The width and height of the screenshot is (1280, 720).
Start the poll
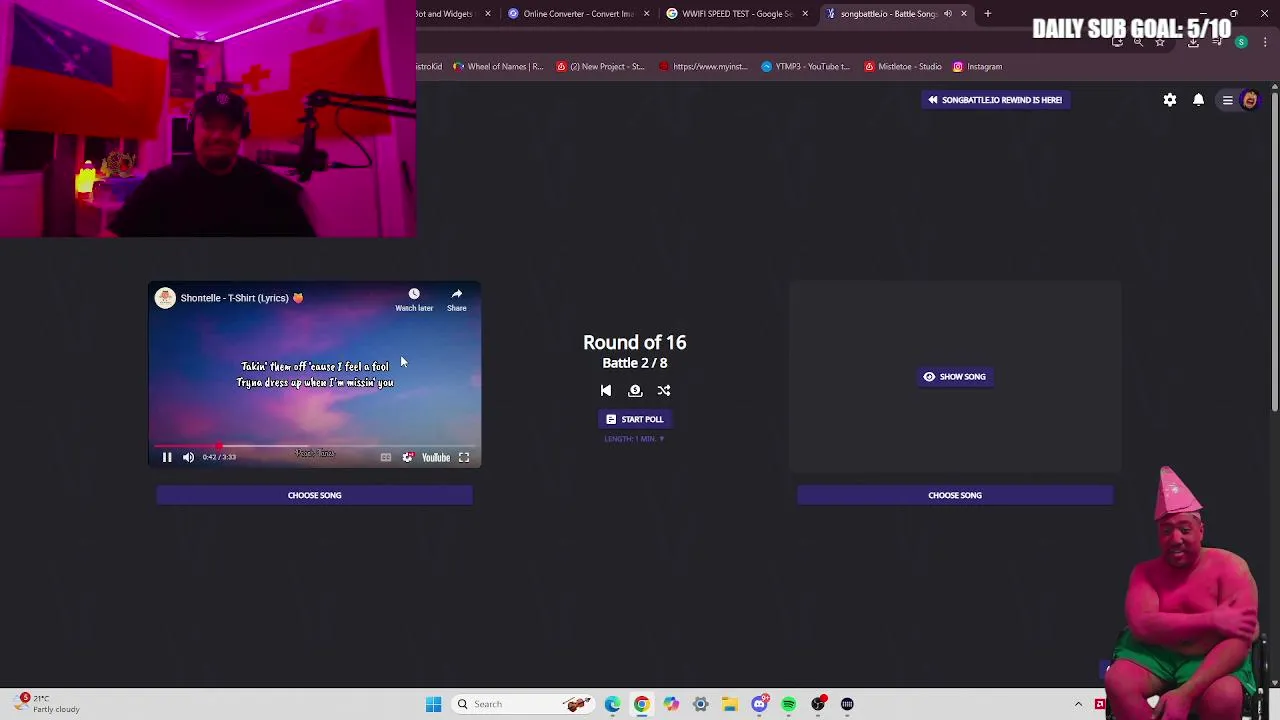click(634, 419)
